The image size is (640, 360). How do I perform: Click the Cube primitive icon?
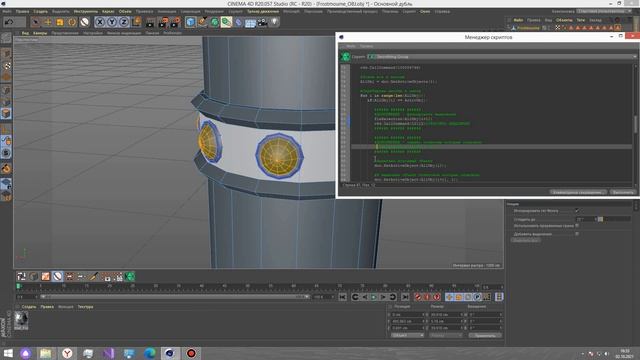(190, 22)
